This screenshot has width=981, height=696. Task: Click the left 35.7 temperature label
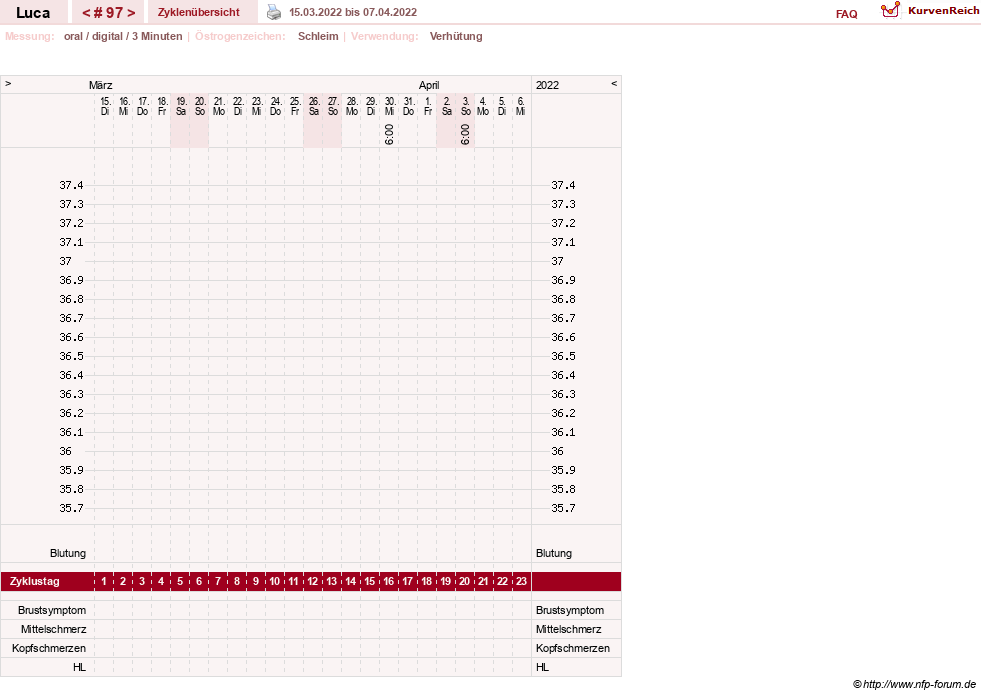tap(71, 508)
